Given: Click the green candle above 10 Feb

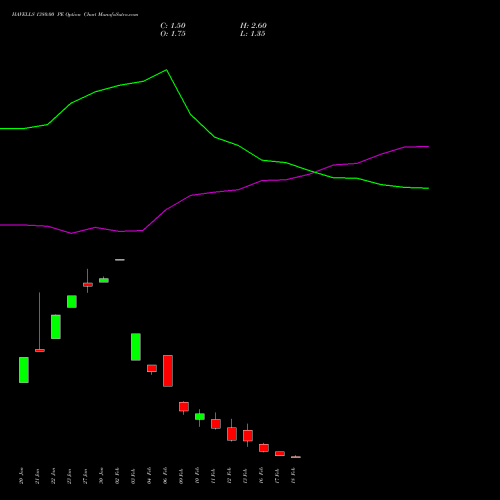Looking at the screenshot, I should tap(200, 417).
